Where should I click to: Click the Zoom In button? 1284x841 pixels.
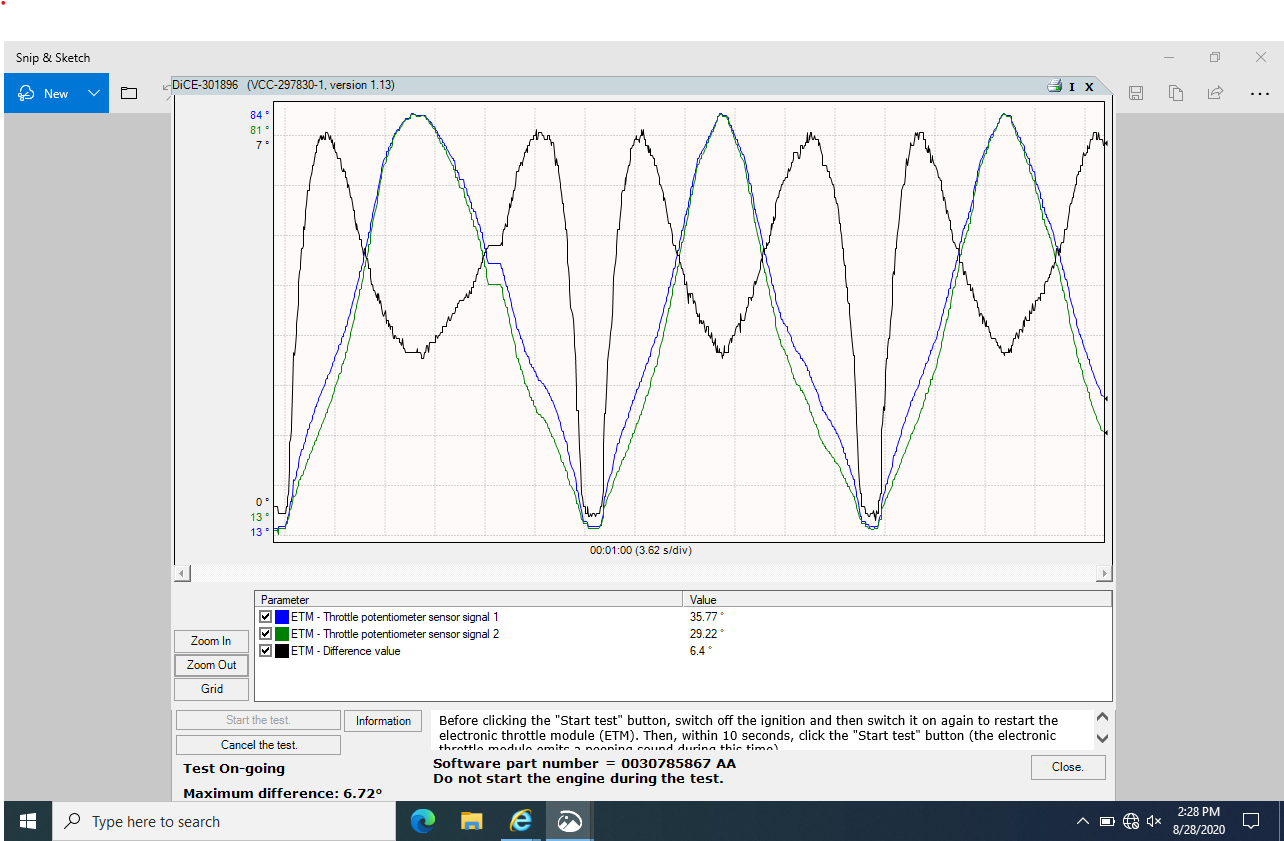tap(211, 641)
